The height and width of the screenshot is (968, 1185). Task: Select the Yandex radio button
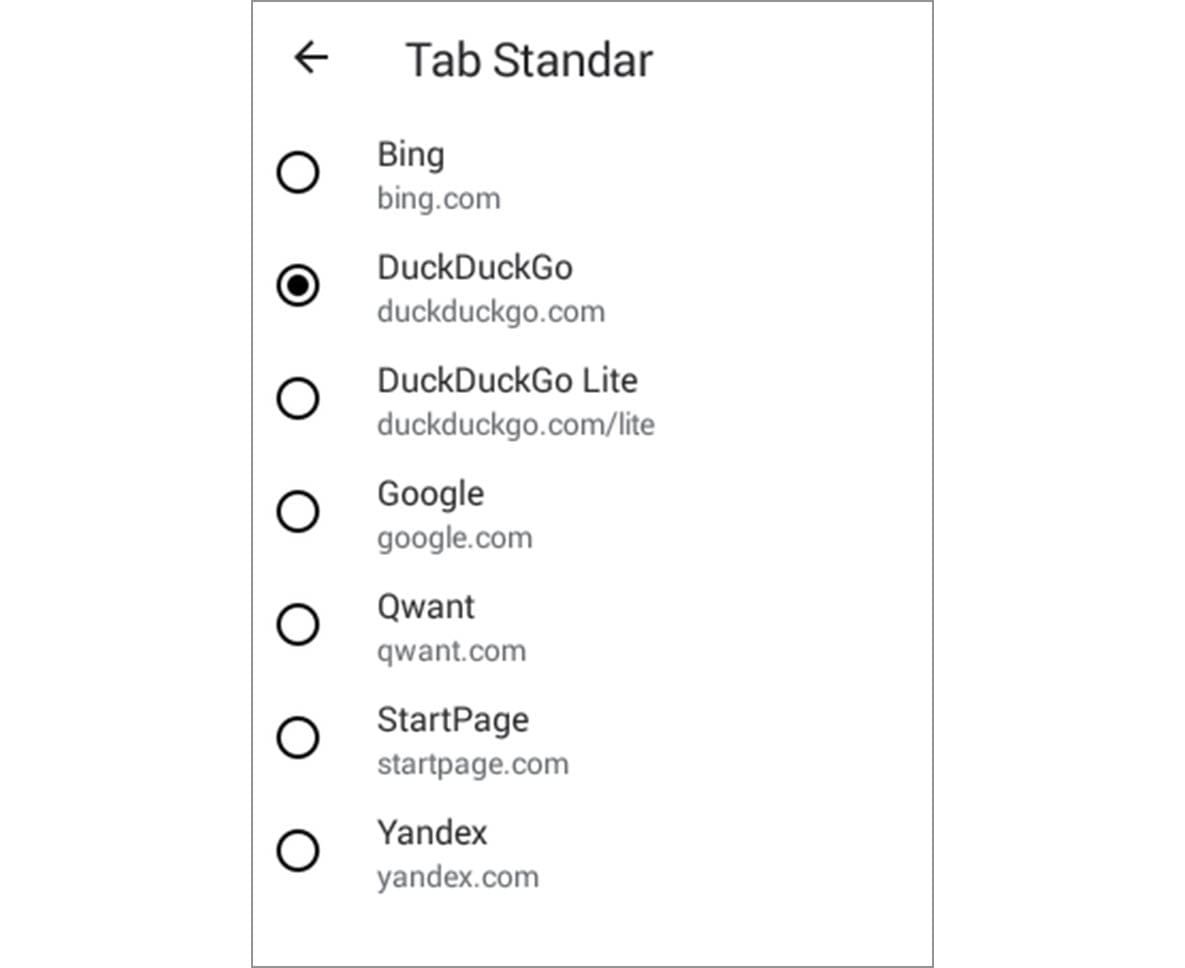pyautogui.click(x=298, y=852)
